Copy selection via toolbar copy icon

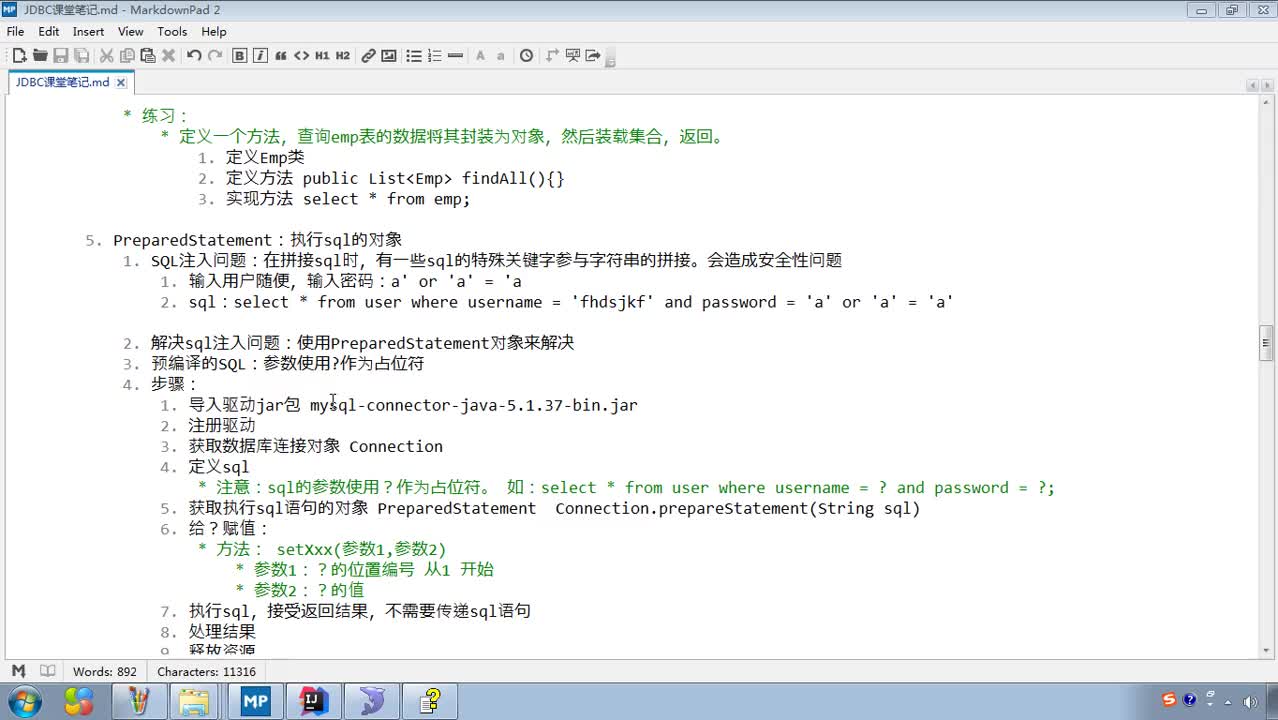point(128,56)
